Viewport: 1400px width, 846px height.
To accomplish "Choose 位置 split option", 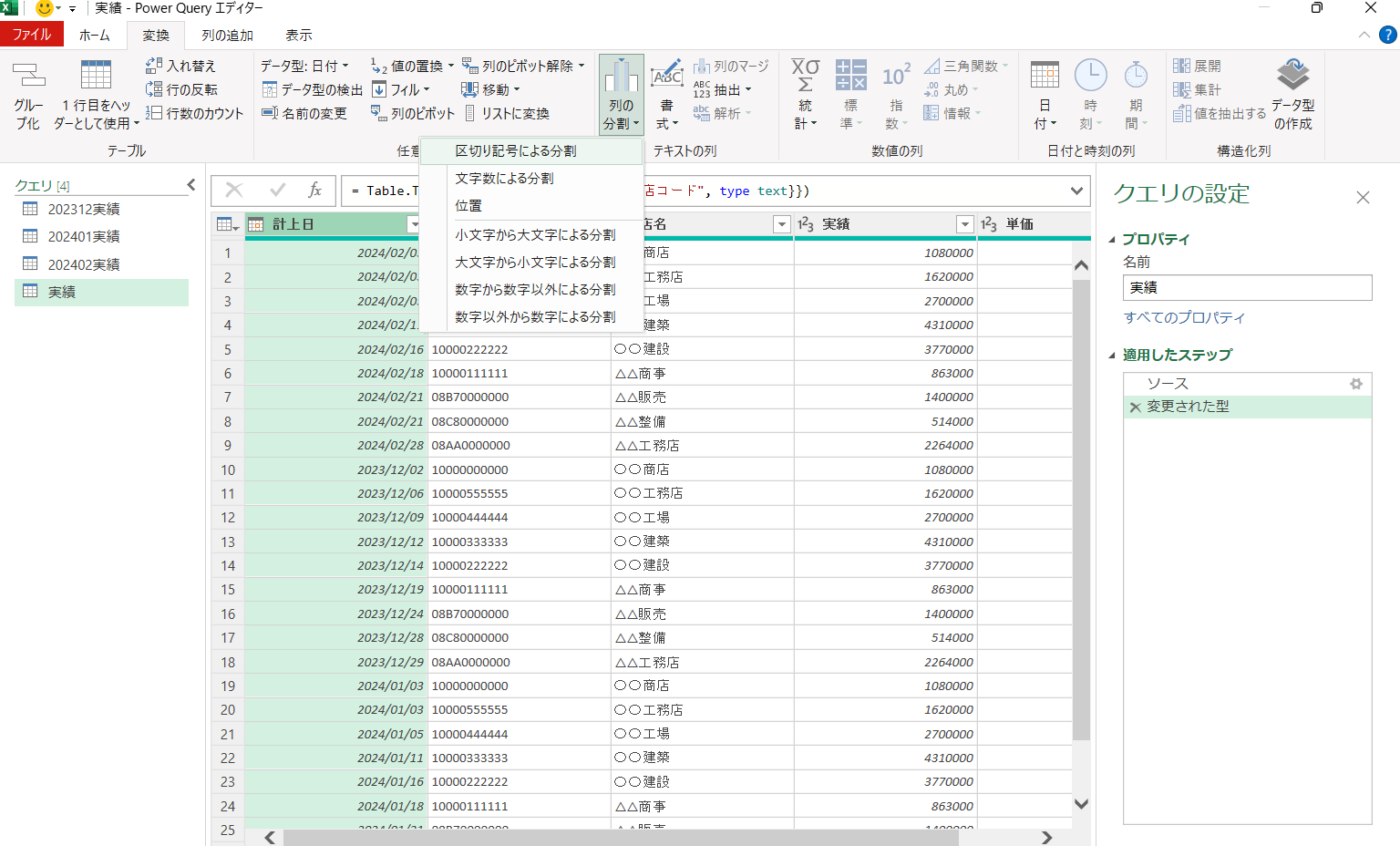I will [531, 205].
